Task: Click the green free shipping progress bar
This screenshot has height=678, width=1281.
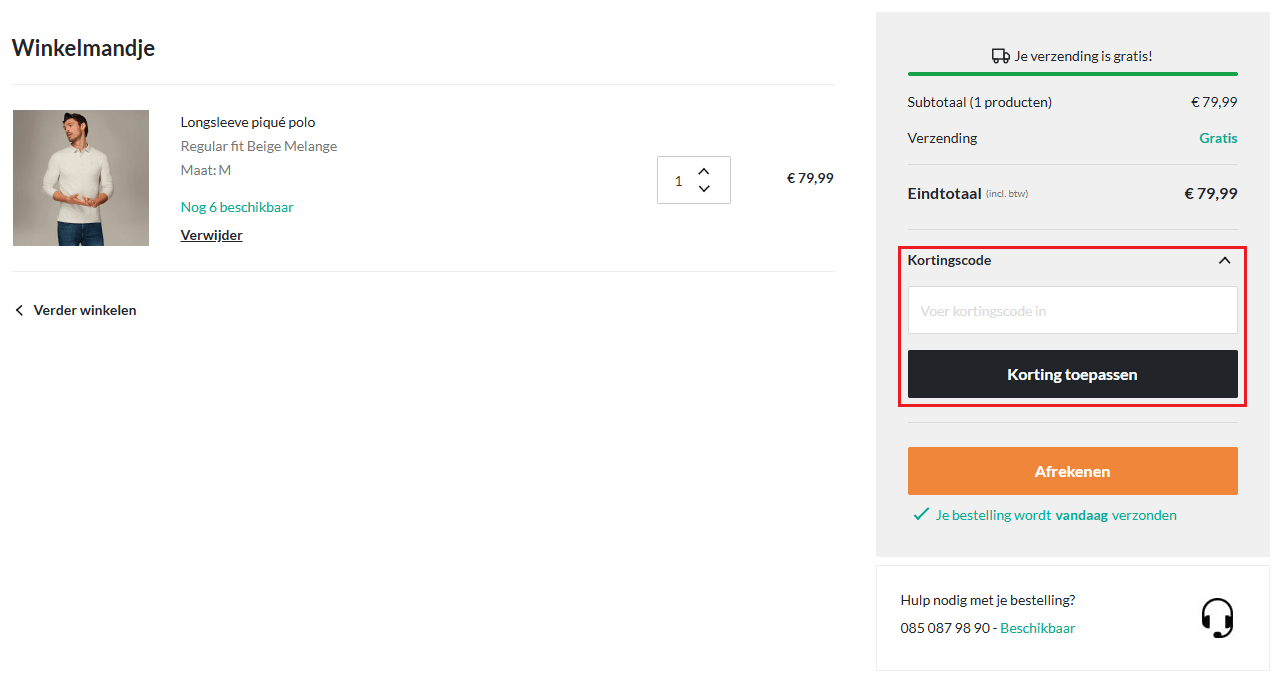Action: 1072,74
